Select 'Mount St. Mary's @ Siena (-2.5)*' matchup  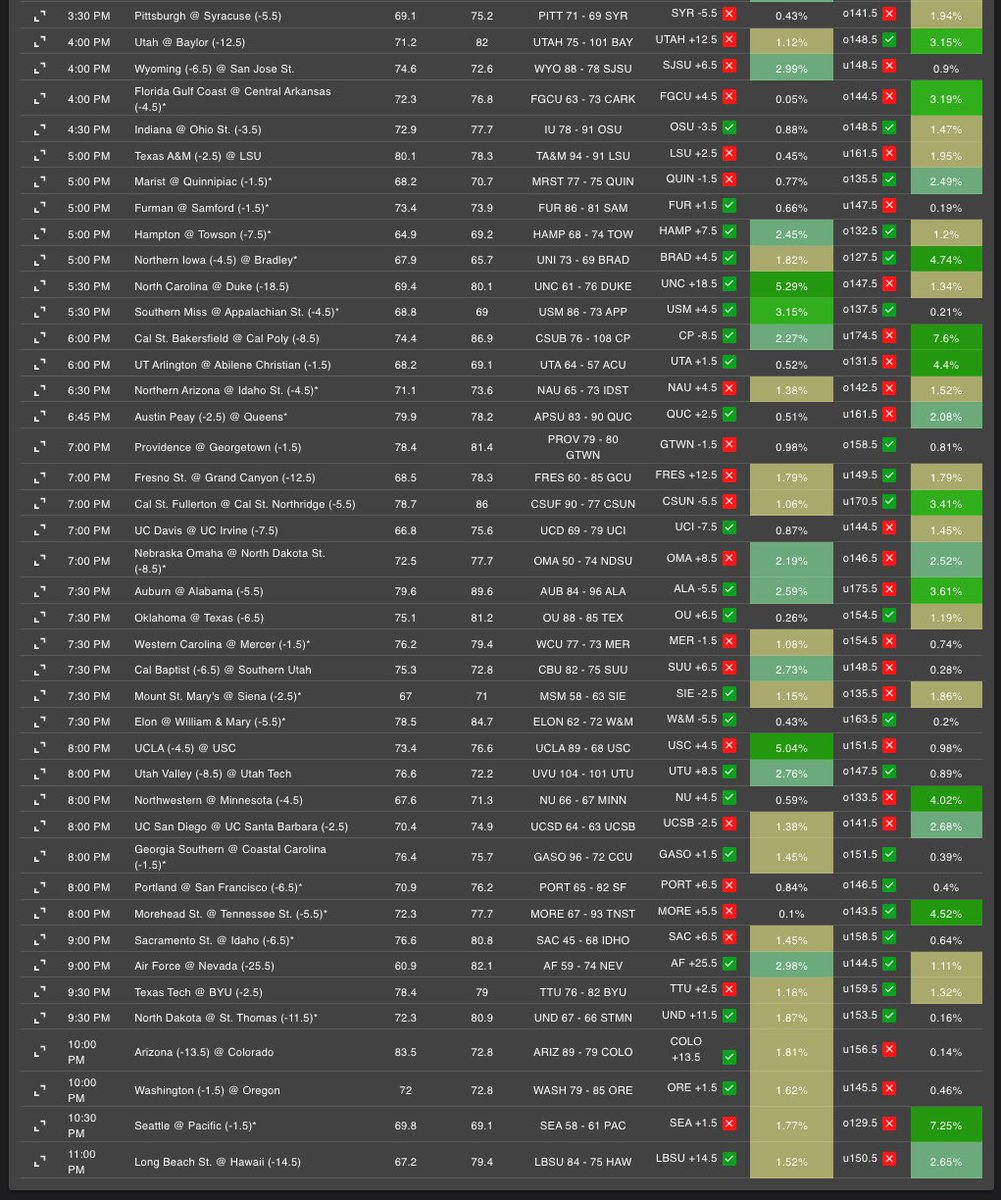click(x=218, y=696)
